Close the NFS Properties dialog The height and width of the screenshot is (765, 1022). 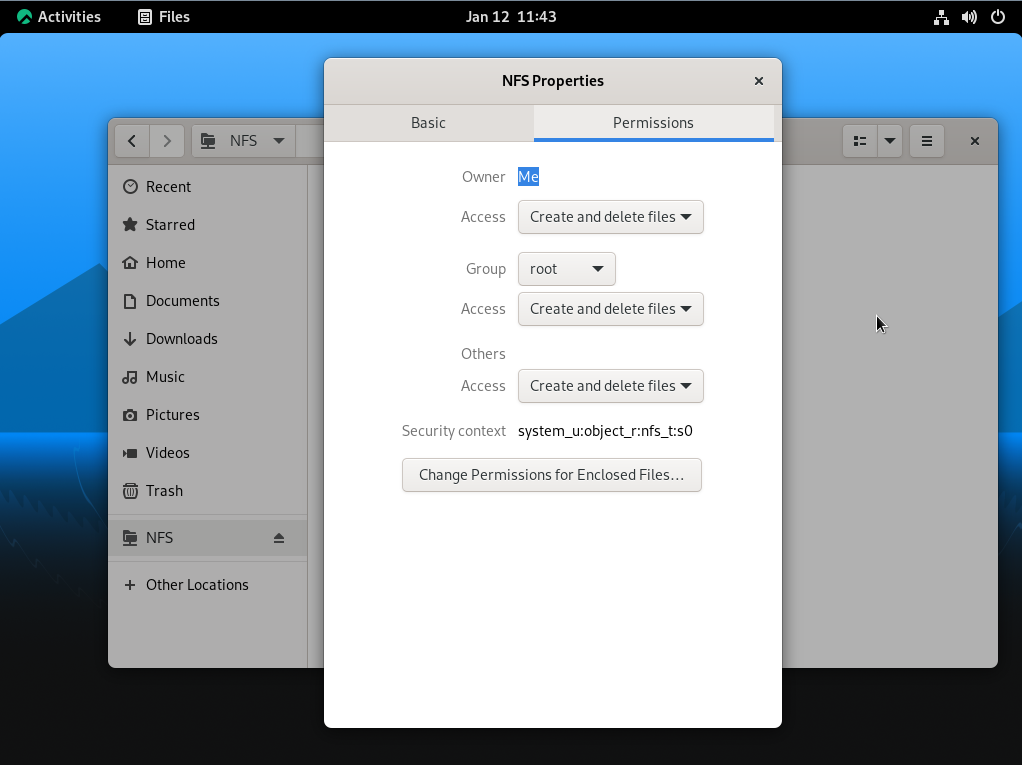click(x=759, y=81)
